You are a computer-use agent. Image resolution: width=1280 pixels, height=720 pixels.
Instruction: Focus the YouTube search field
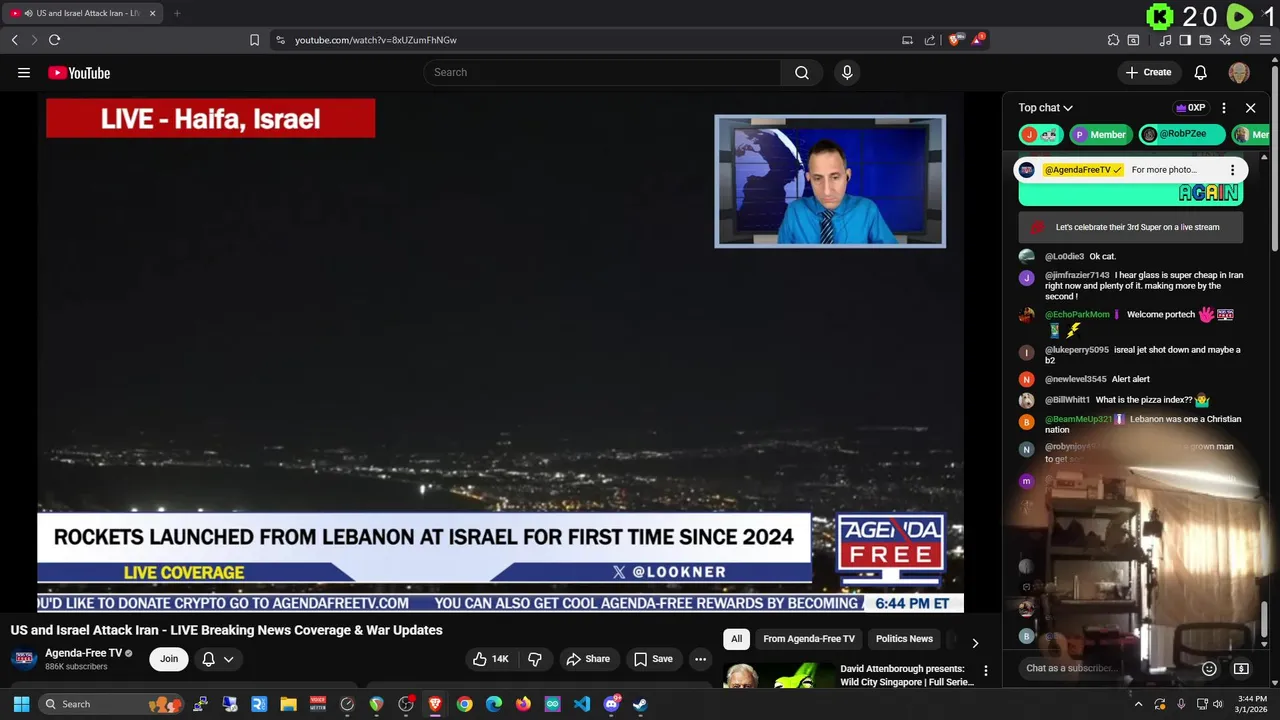click(602, 72)
